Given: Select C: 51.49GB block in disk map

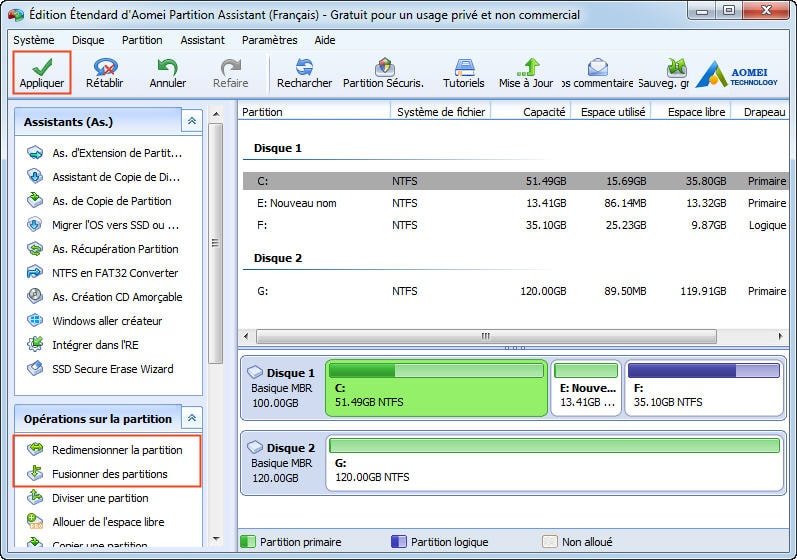Looking at the screenshot, I should click(436, 388).
